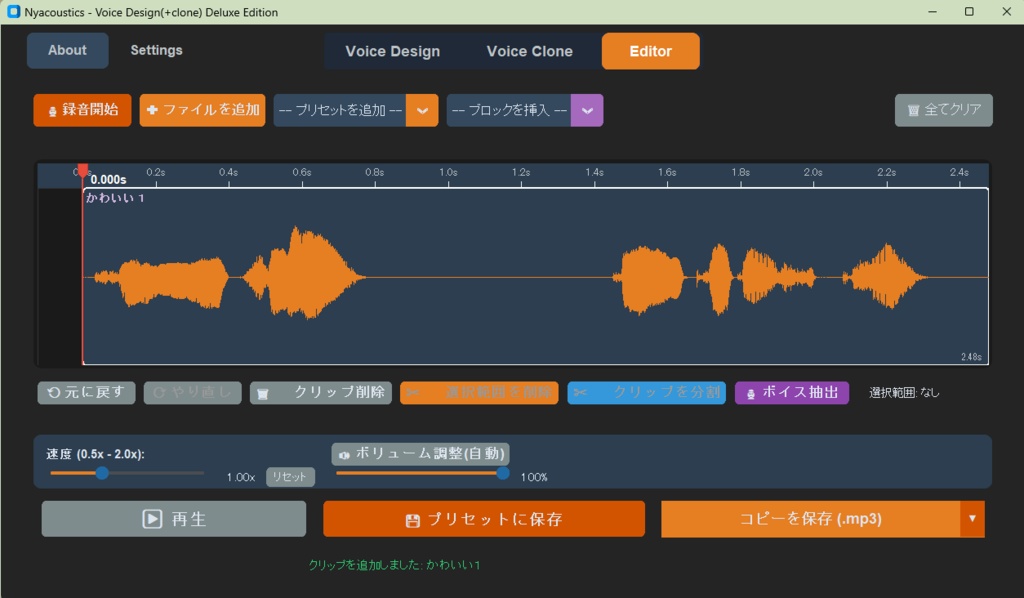This screenshot has width=1024, height=598.
Task: Click the speed slider handle
Action: pos(102,473)
